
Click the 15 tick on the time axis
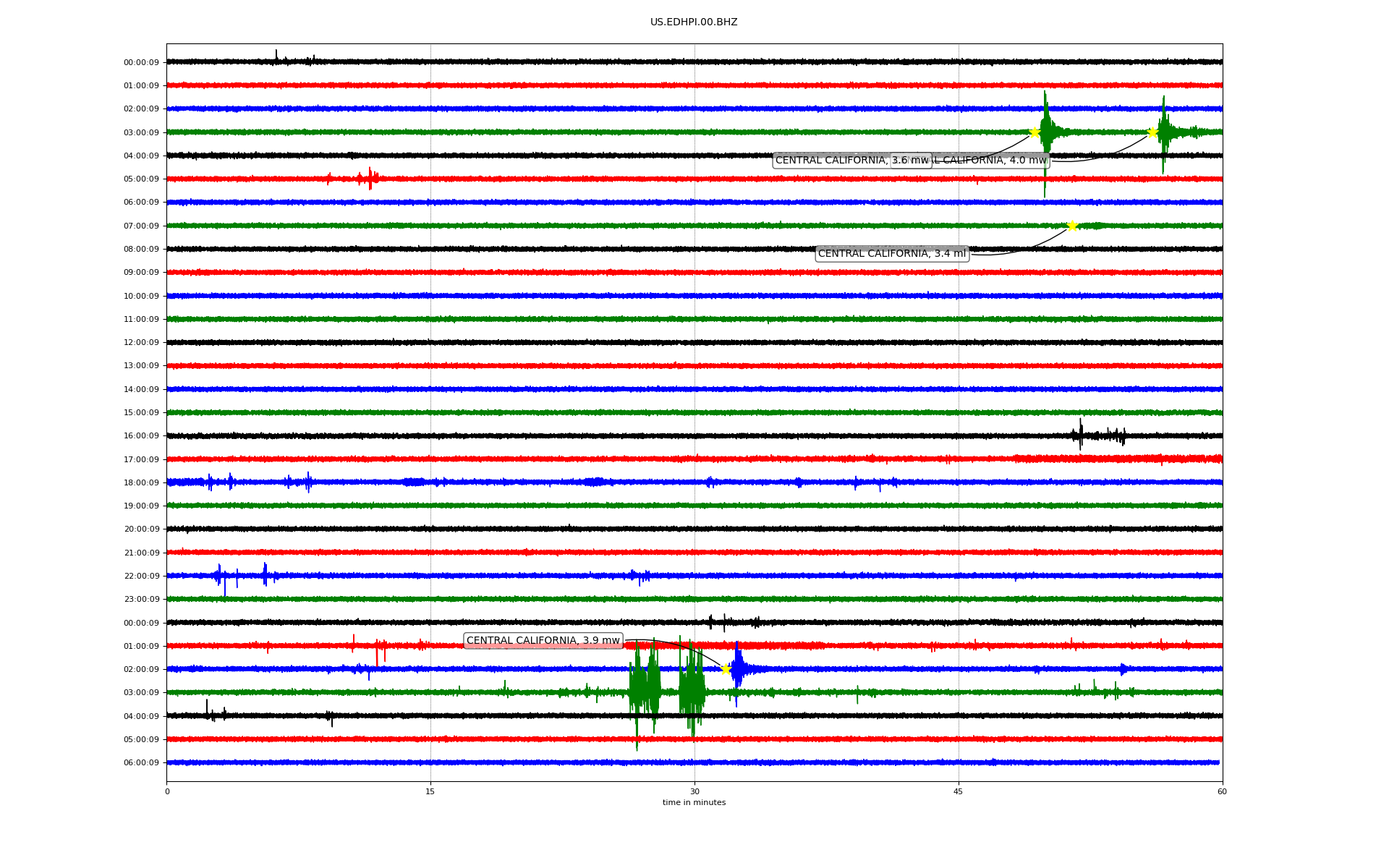430,791
